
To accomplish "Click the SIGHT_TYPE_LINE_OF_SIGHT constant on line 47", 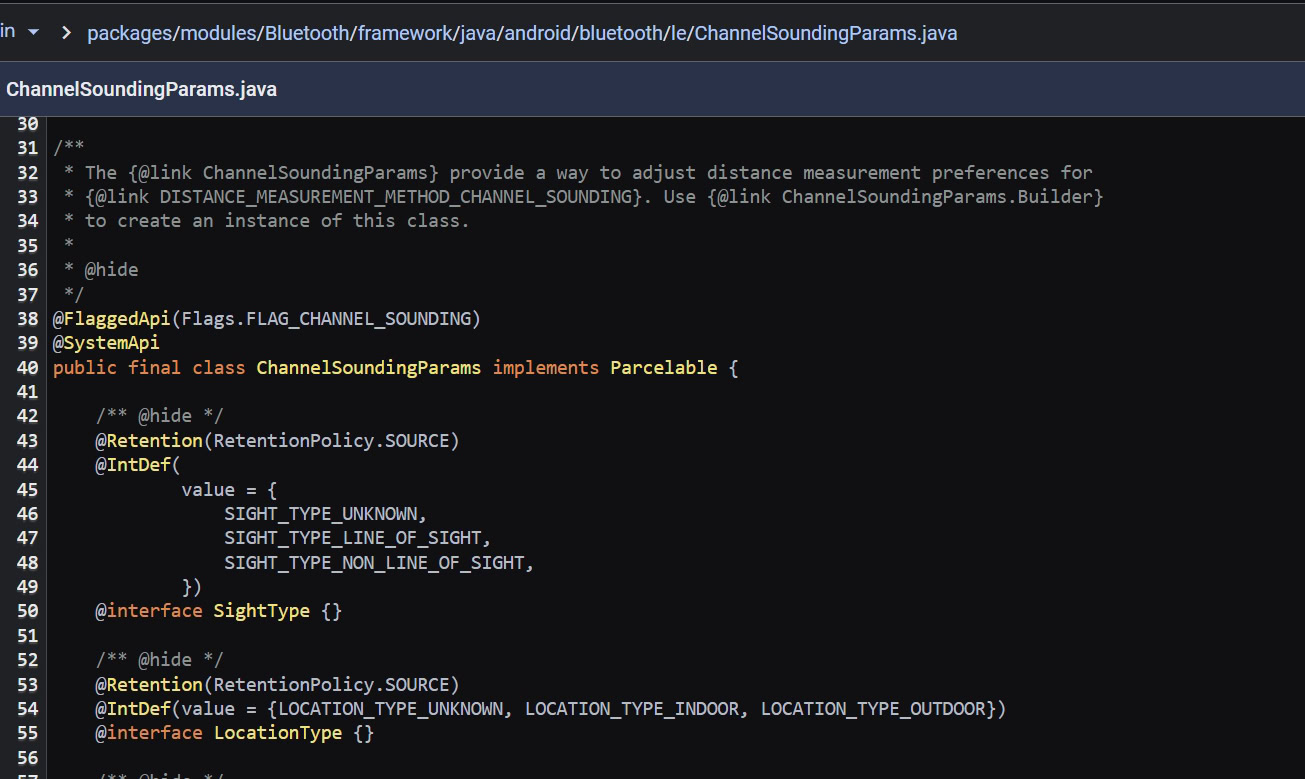I will (353, 538).
